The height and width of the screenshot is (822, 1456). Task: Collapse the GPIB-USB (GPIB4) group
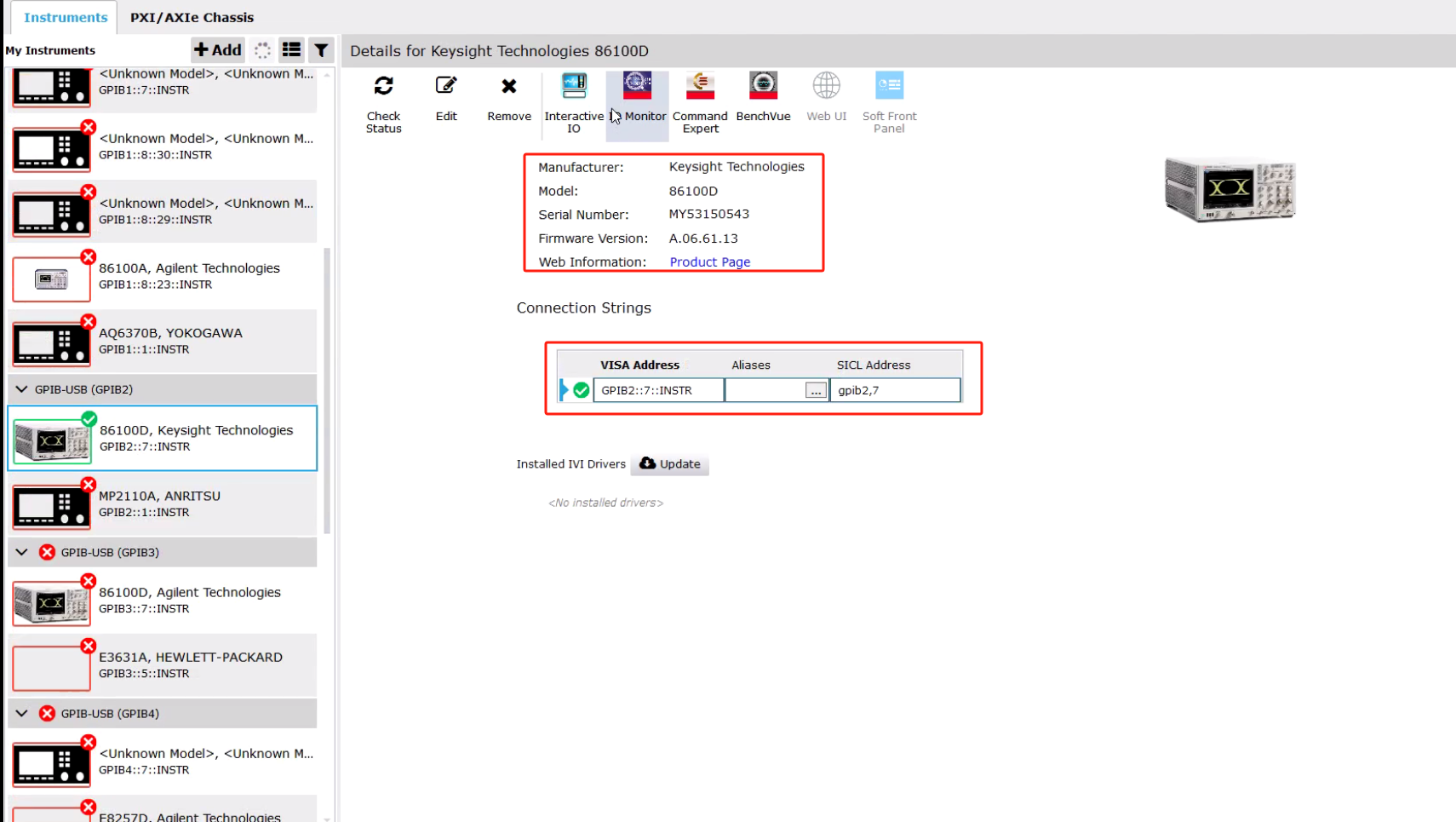pyautogui.click(x=22, y=714)
